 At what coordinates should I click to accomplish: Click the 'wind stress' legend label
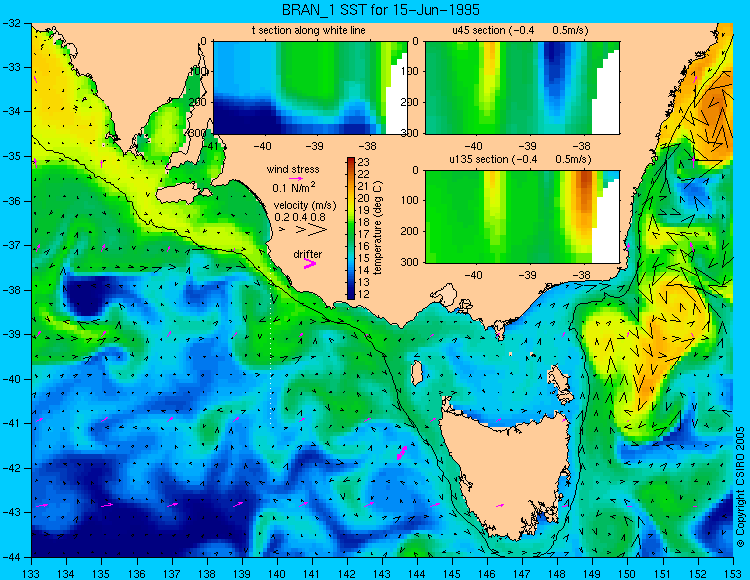pos(293,169)
